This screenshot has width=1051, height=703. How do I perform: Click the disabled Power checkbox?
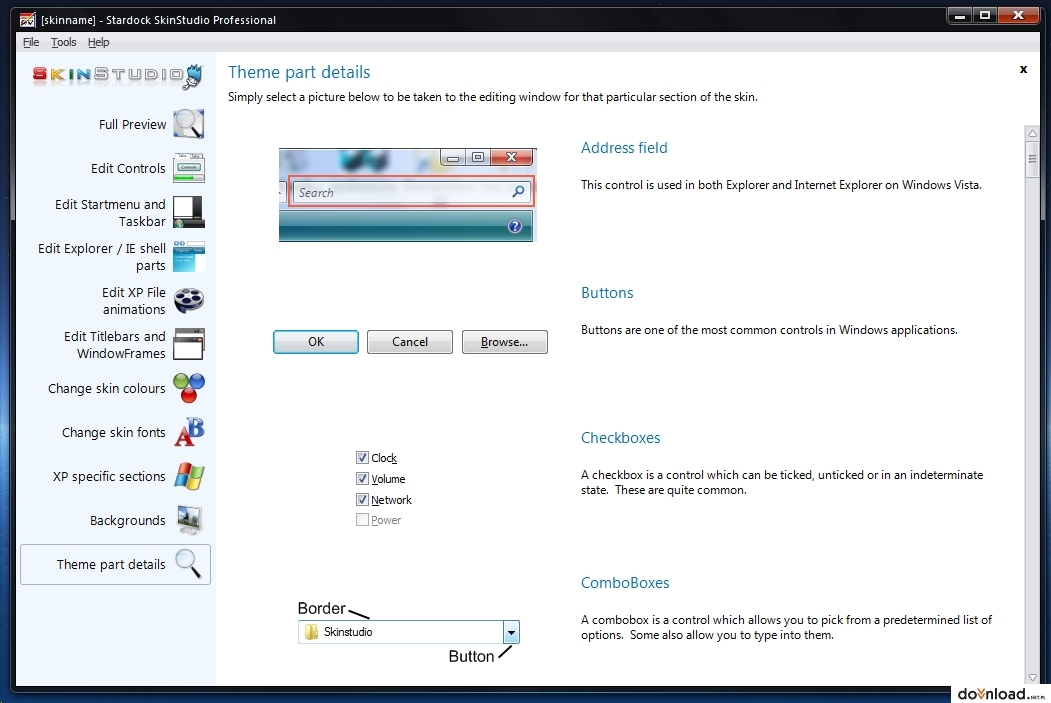point(362,519)
